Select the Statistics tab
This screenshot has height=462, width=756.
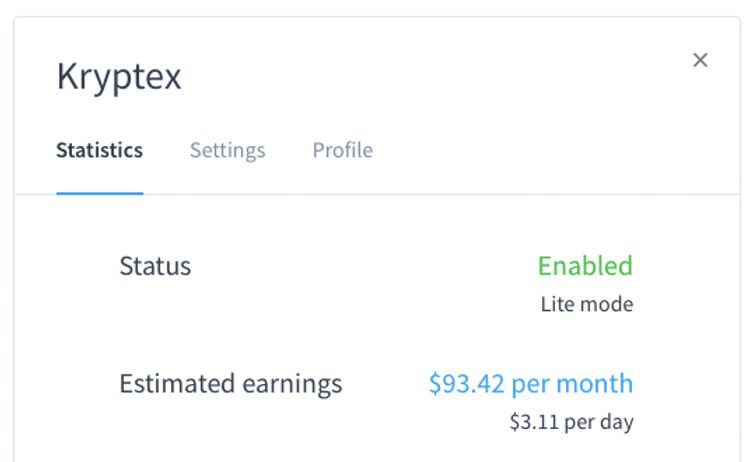tap(99, 150)
